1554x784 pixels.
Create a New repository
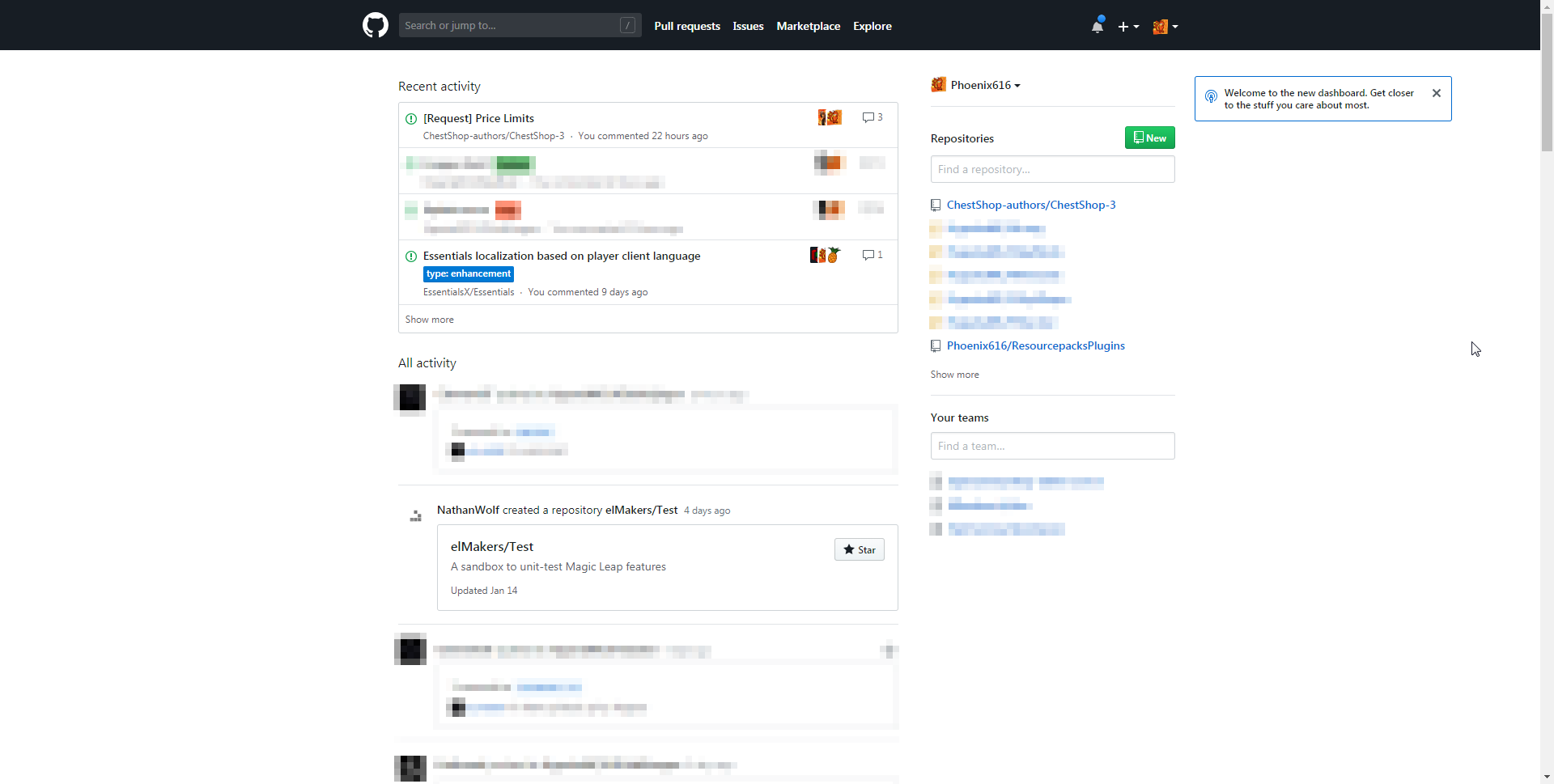coord(1149,138)
